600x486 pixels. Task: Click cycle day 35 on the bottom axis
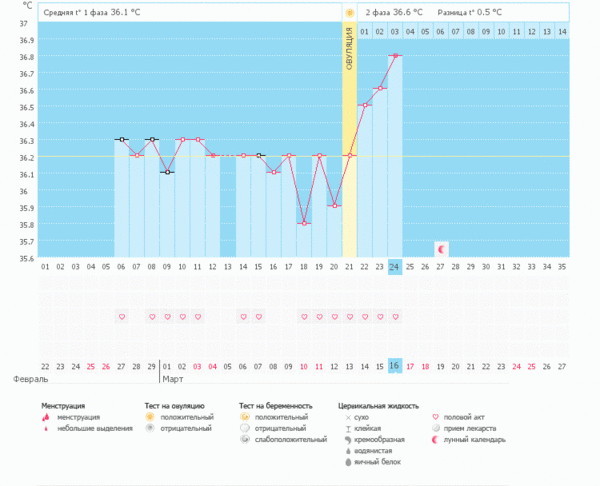pyautogui.click(x=562, y=267)
